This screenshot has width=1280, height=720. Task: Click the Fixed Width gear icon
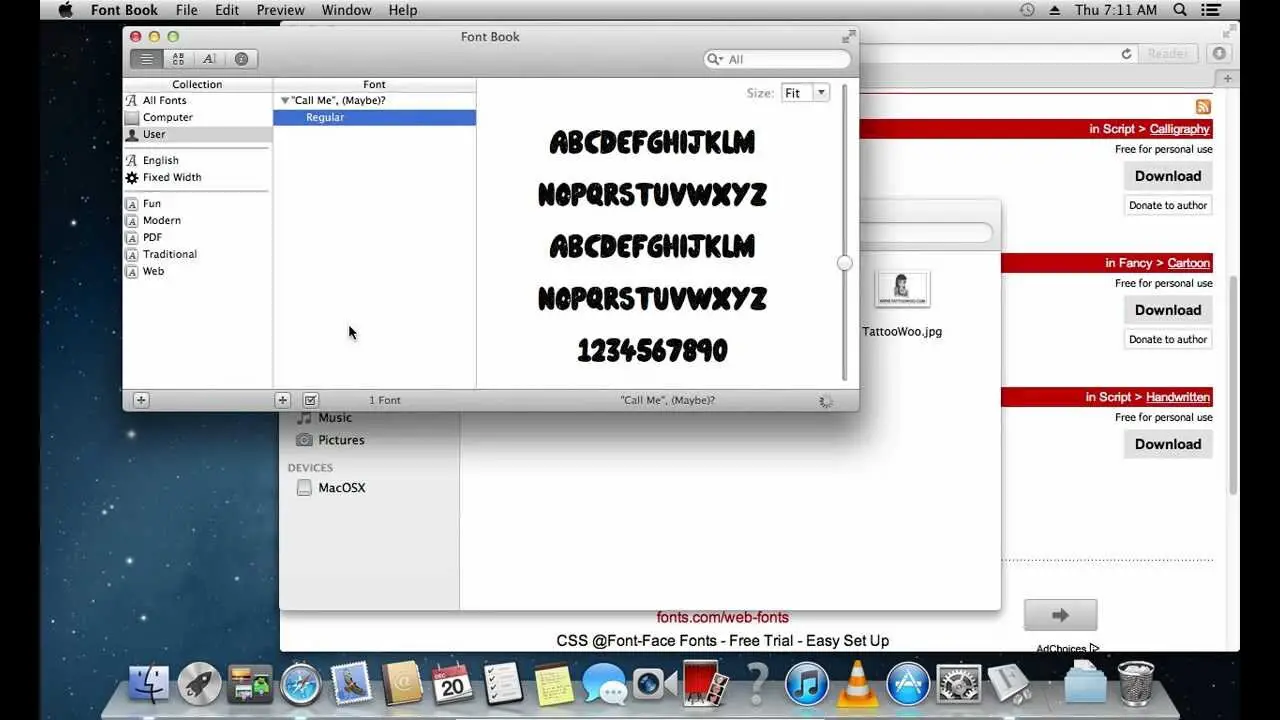[131, 177]
